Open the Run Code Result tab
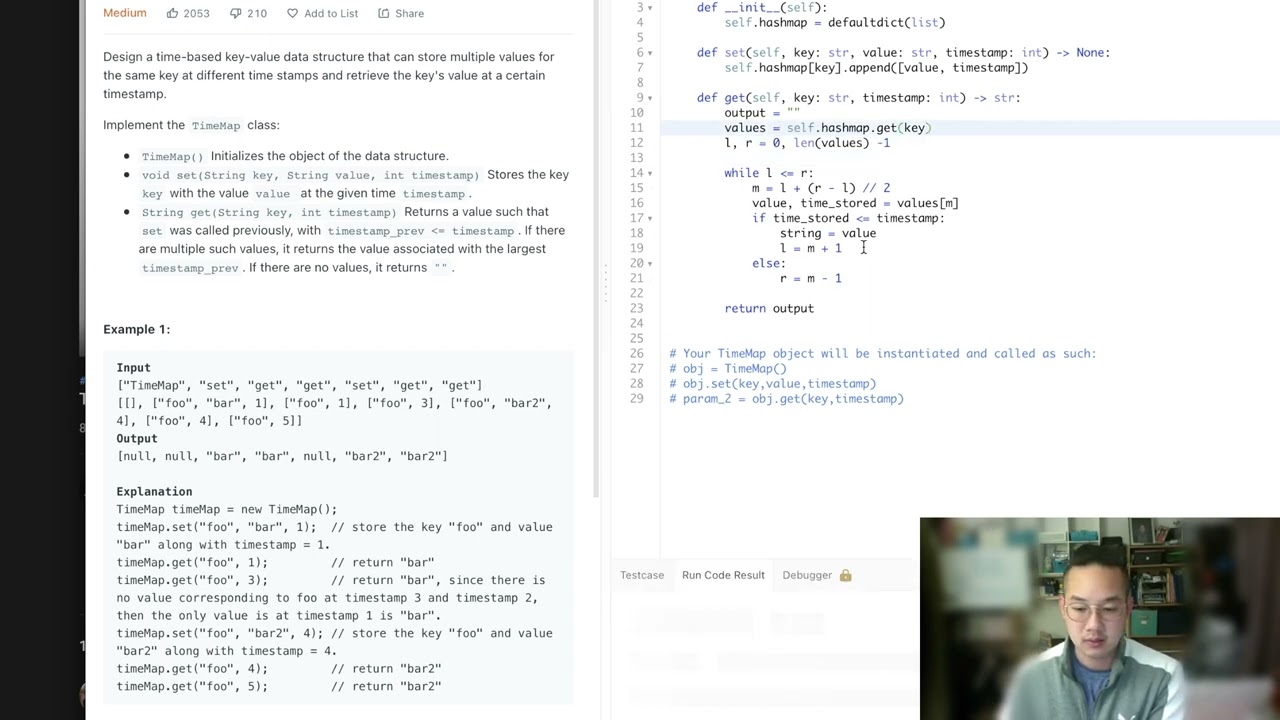 723,575
